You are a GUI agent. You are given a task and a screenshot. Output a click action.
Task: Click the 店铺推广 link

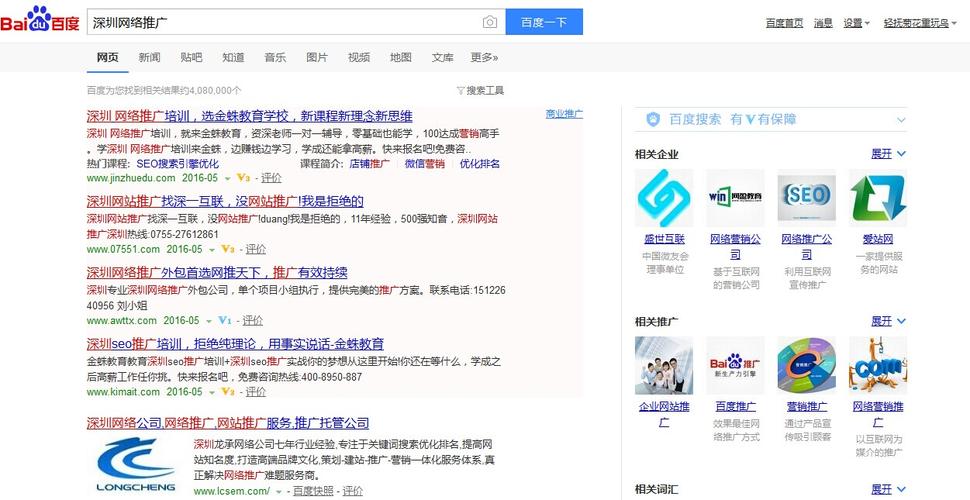click(x=369, y=164)
